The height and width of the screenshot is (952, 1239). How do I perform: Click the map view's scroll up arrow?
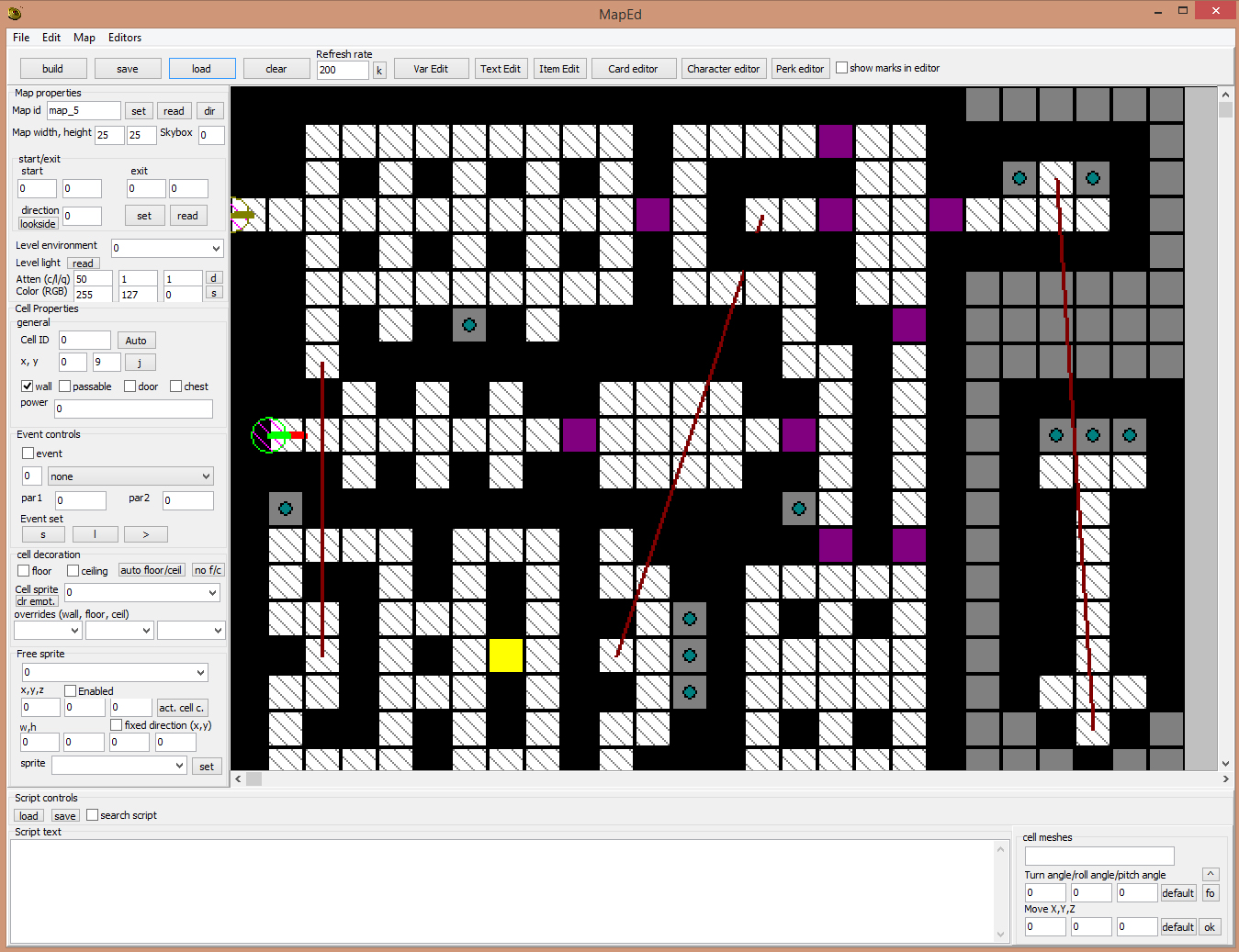click(1225, 94)
